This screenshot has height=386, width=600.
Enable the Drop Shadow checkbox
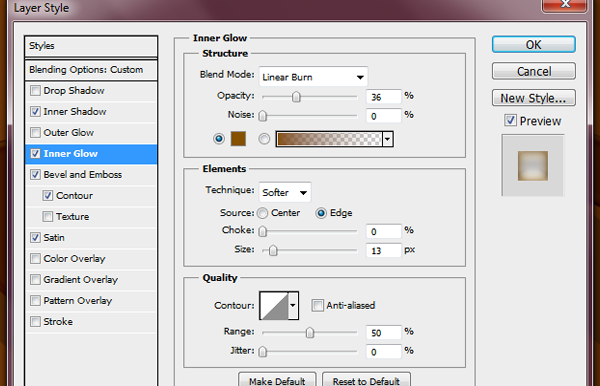35,91
